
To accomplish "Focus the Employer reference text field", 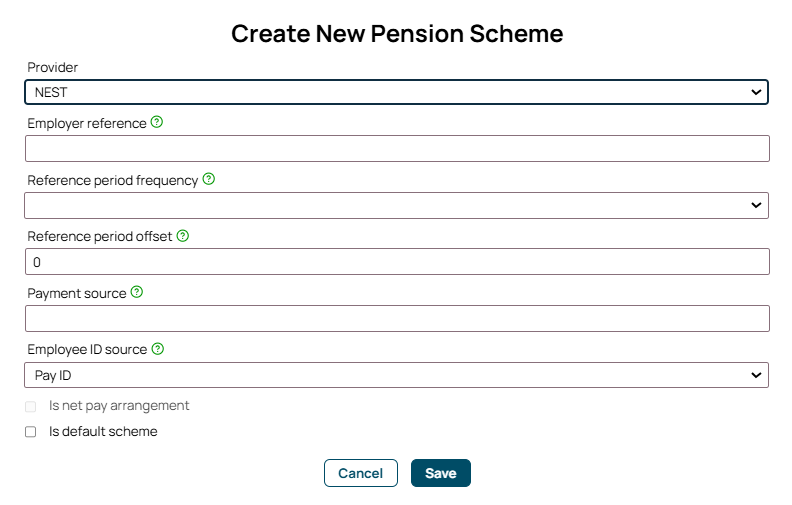I will [397, 148].
